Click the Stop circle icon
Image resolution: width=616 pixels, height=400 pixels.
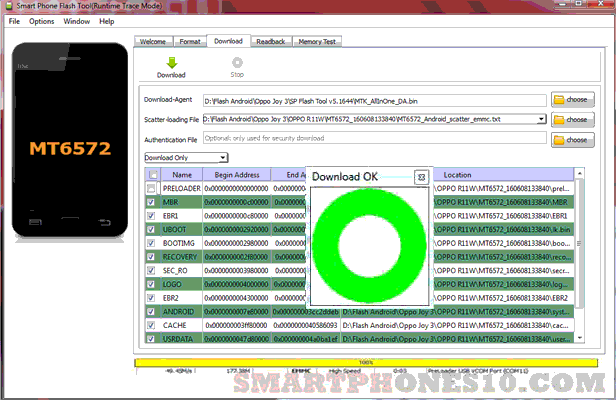[237, 62]
